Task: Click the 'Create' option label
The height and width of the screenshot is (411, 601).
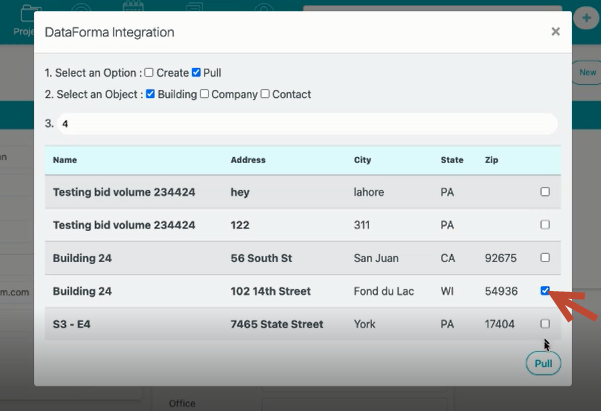Action: pos(172,73)
